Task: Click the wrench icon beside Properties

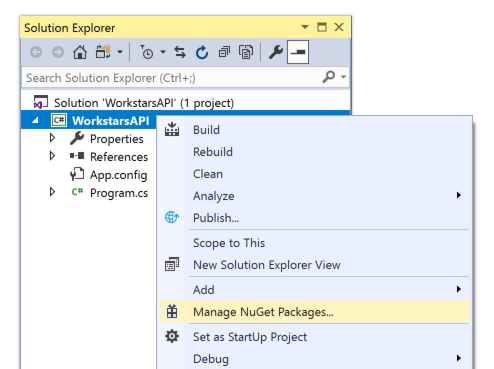Action: 77,138
